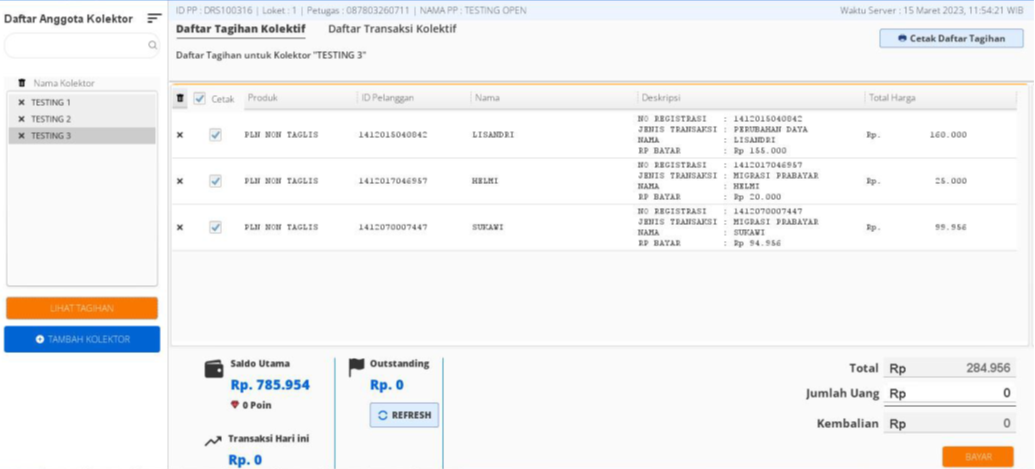Viewport: 1035px width, 469px height.
Task: Click the Cetak Daftar Tagihan button
Action: point(951,38)
